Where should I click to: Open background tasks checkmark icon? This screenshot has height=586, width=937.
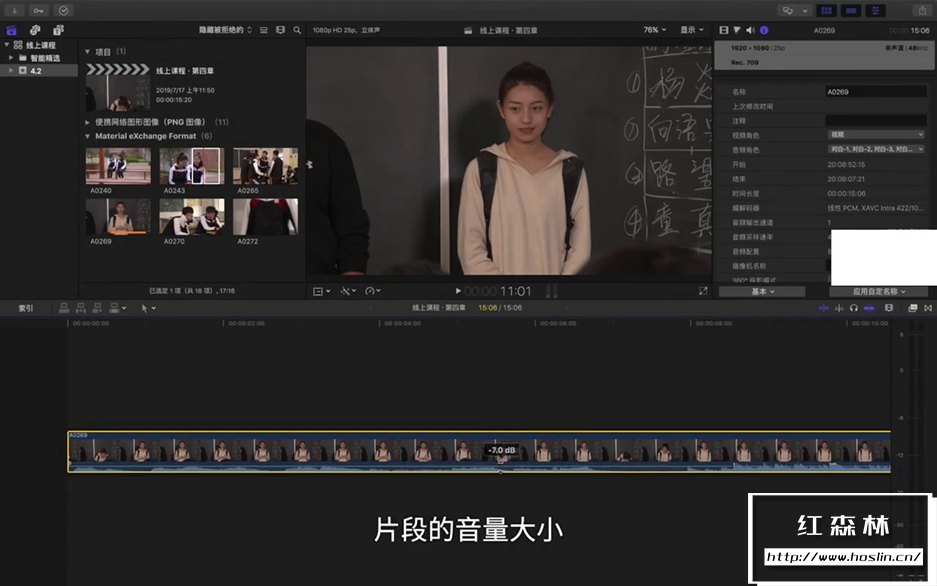coord(63,10)
